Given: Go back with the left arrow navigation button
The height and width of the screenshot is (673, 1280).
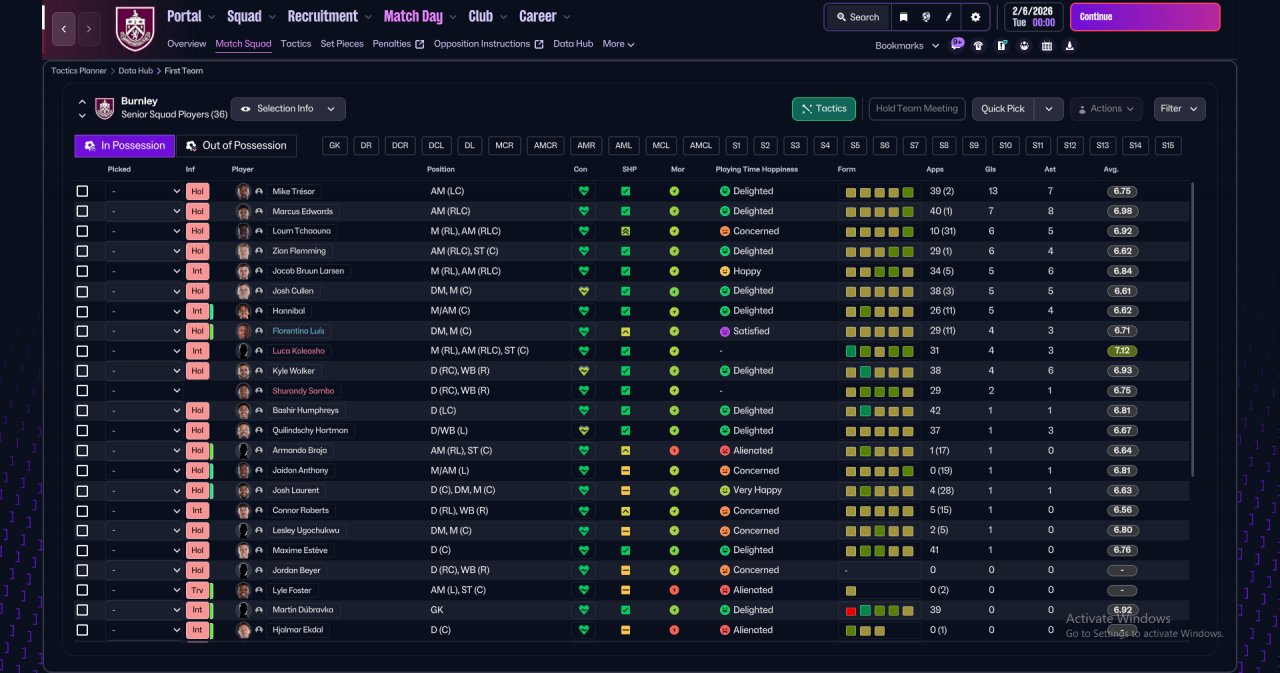Looking at the screenshot, I should [x=64, y=29].
